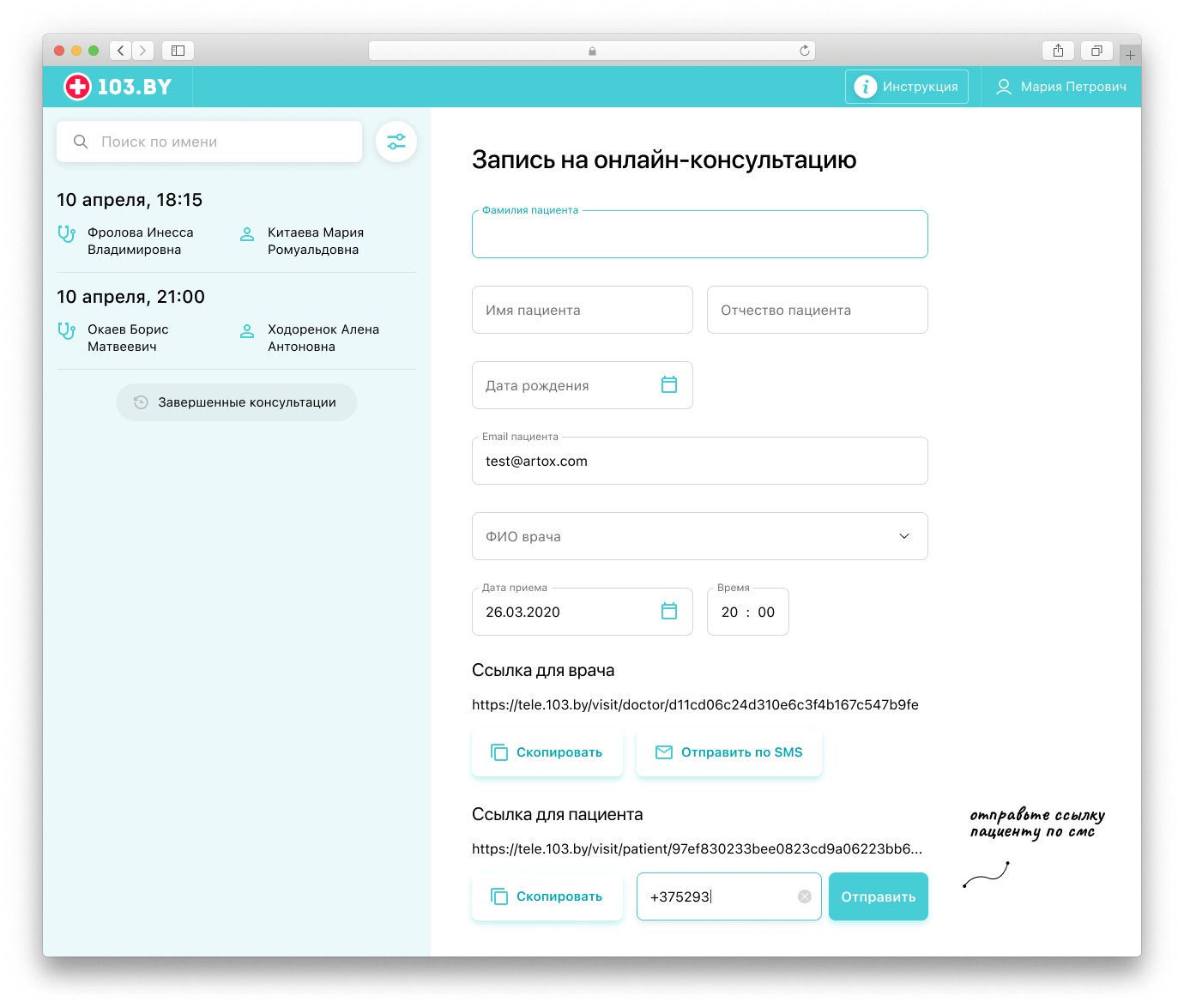
Task: Click the Дата приема field 26.03.2020
Action: coord(583,612)
